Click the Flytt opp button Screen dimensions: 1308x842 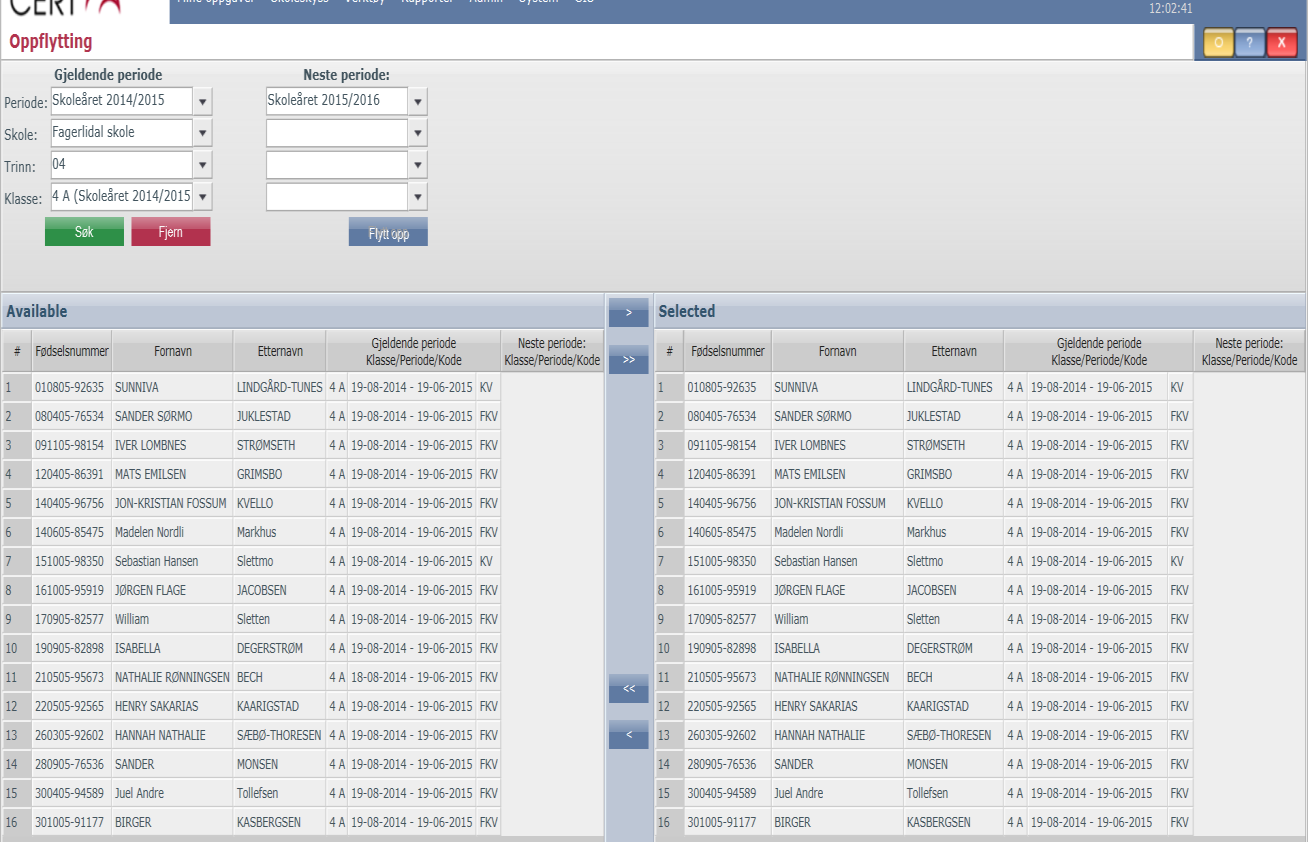click(x=388, y=231)
